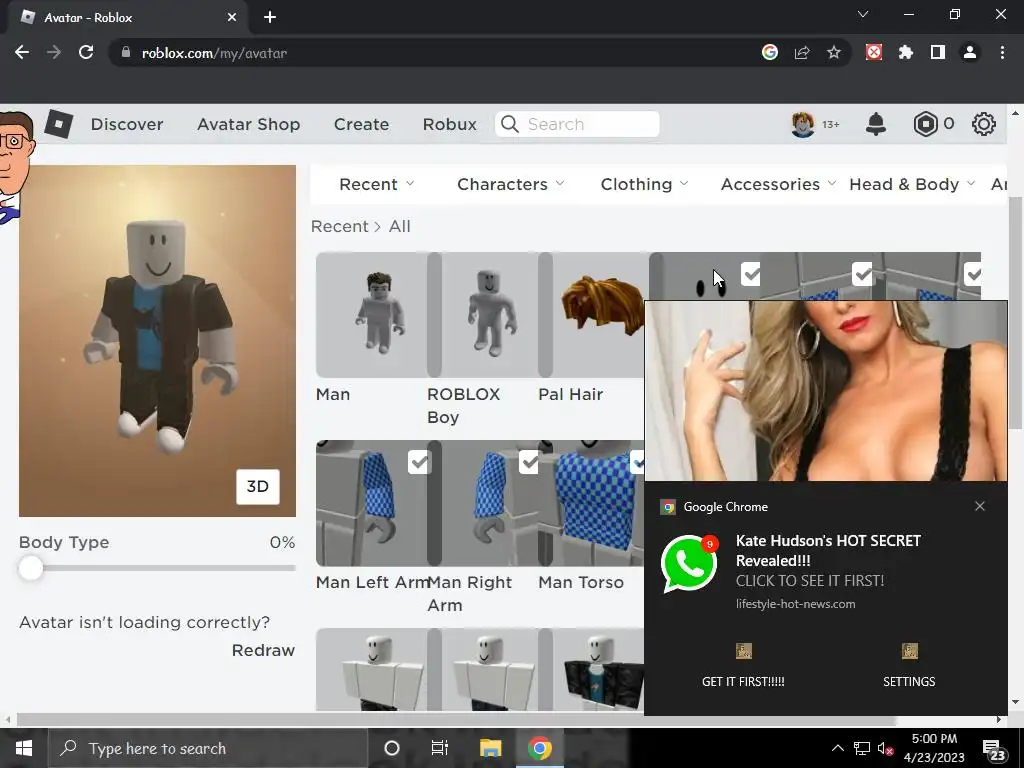
Task: Click the Roblox logo home icon
Action: tap(59, 123)
